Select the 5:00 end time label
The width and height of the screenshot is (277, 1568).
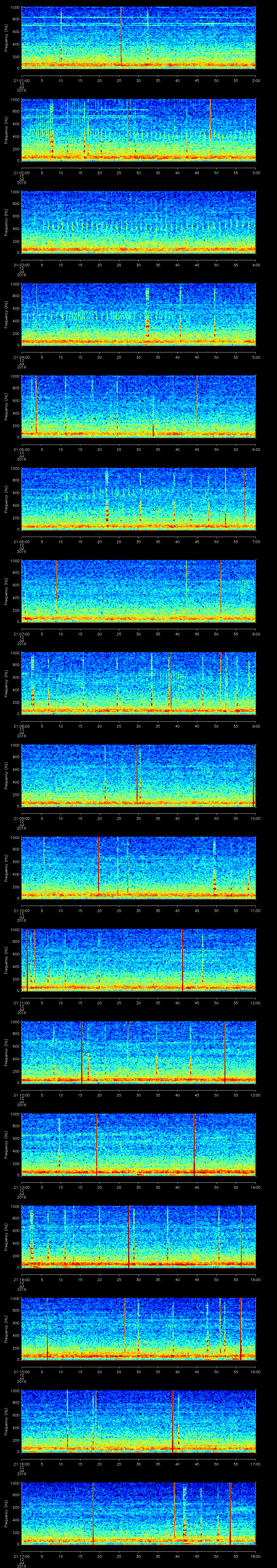256,357
